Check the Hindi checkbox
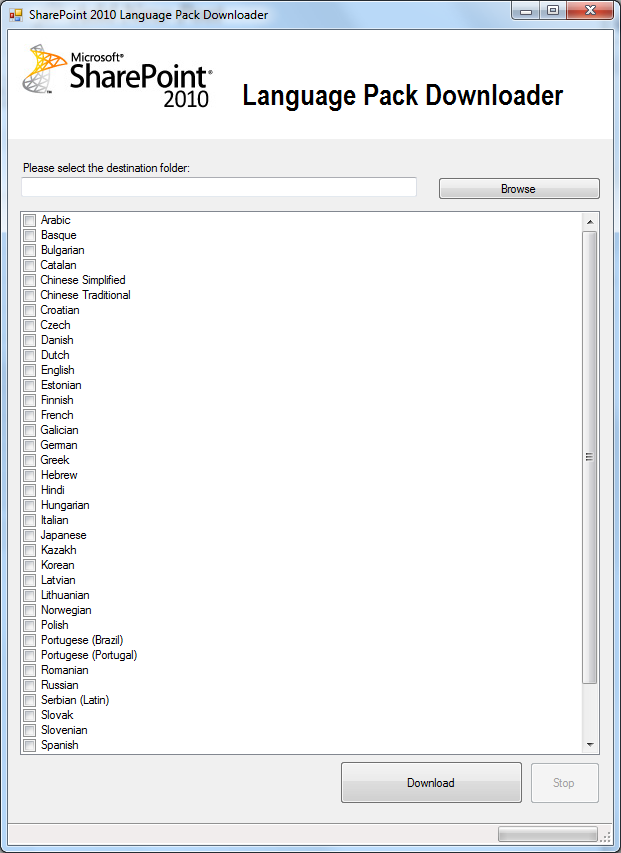This screenshot has width=621, height=853. (30, 490)
